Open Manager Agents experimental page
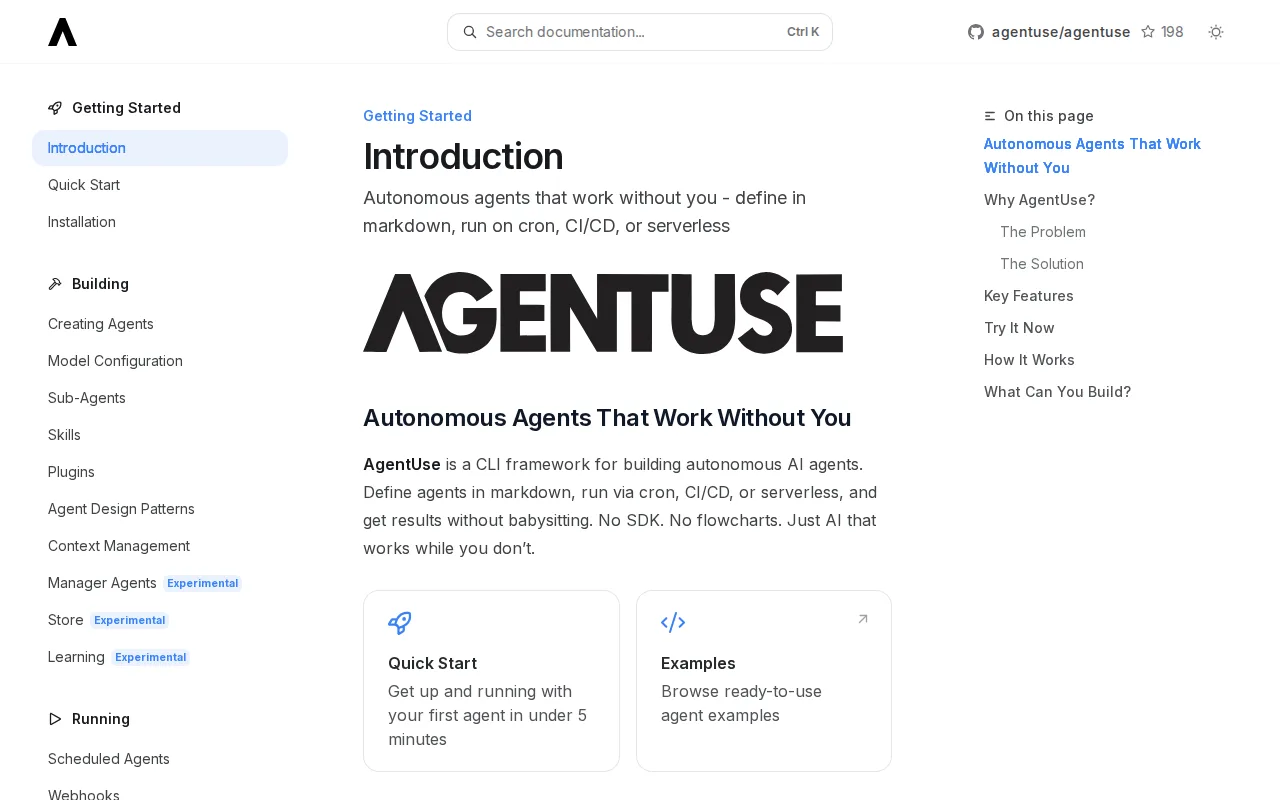This screenshot has width=1280, height=800. (x=160, y=583)
